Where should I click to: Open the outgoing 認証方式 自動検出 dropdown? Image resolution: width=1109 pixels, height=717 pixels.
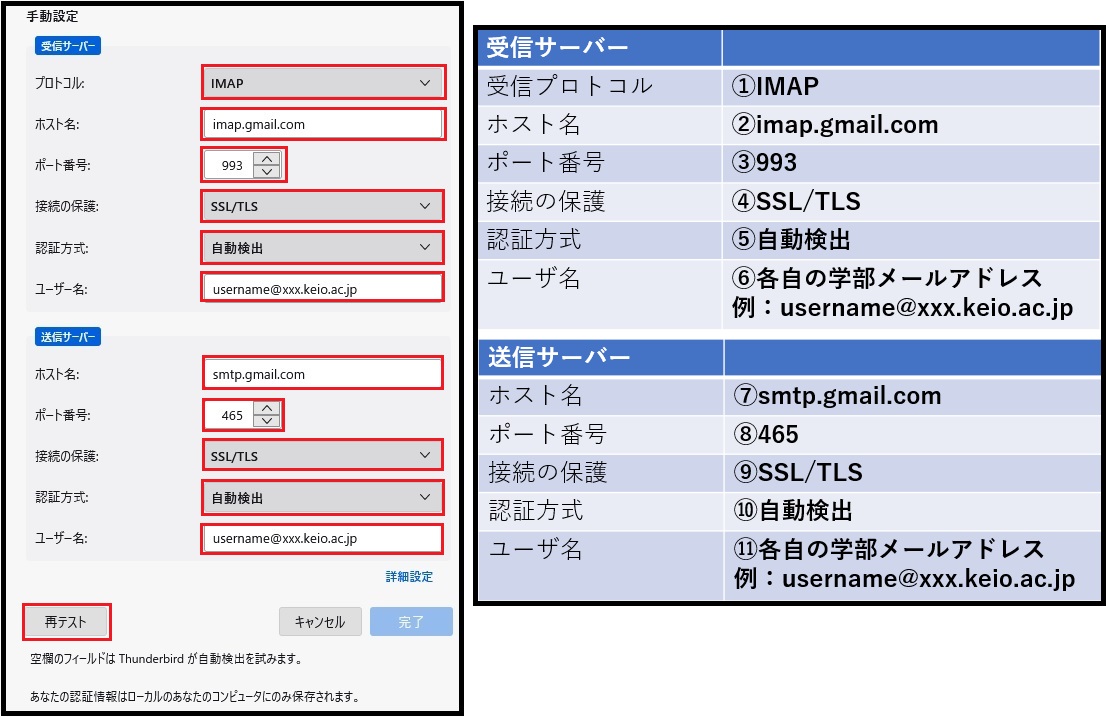click(323, 498)
